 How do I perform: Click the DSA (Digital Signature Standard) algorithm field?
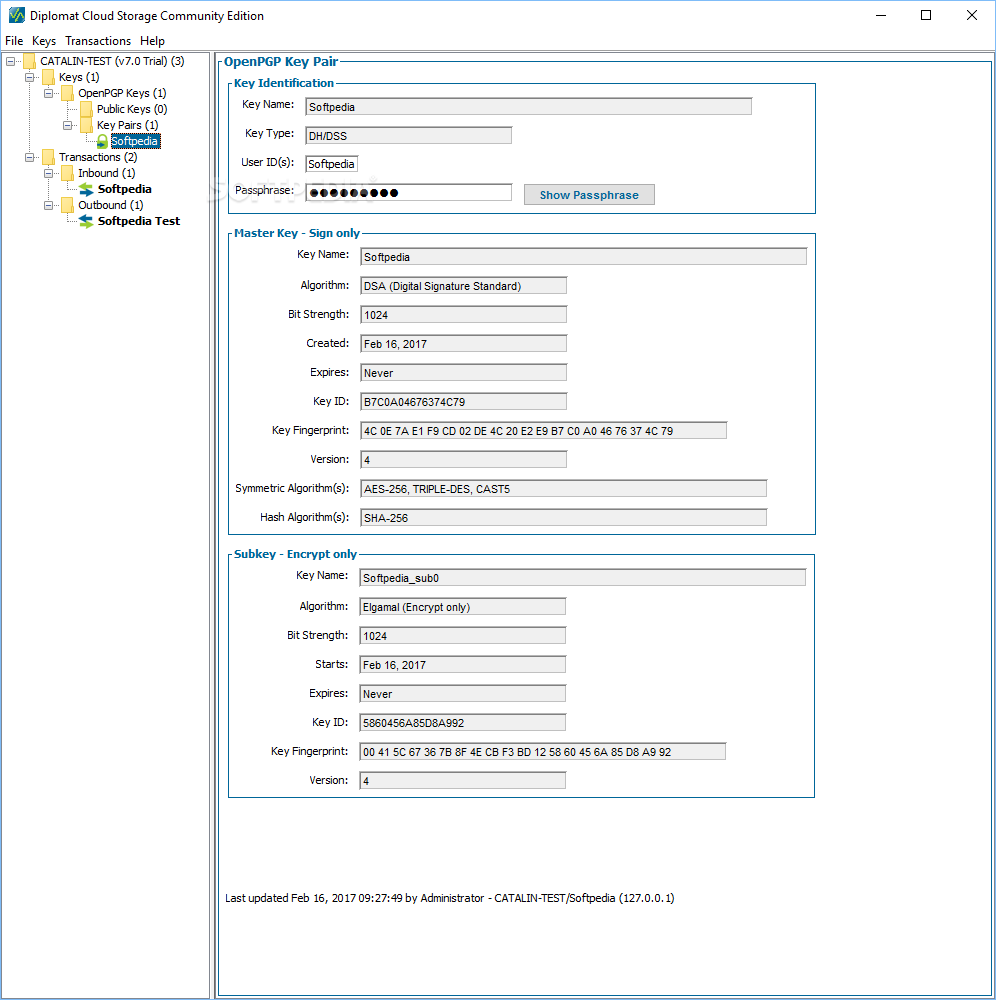pos(464,286)
